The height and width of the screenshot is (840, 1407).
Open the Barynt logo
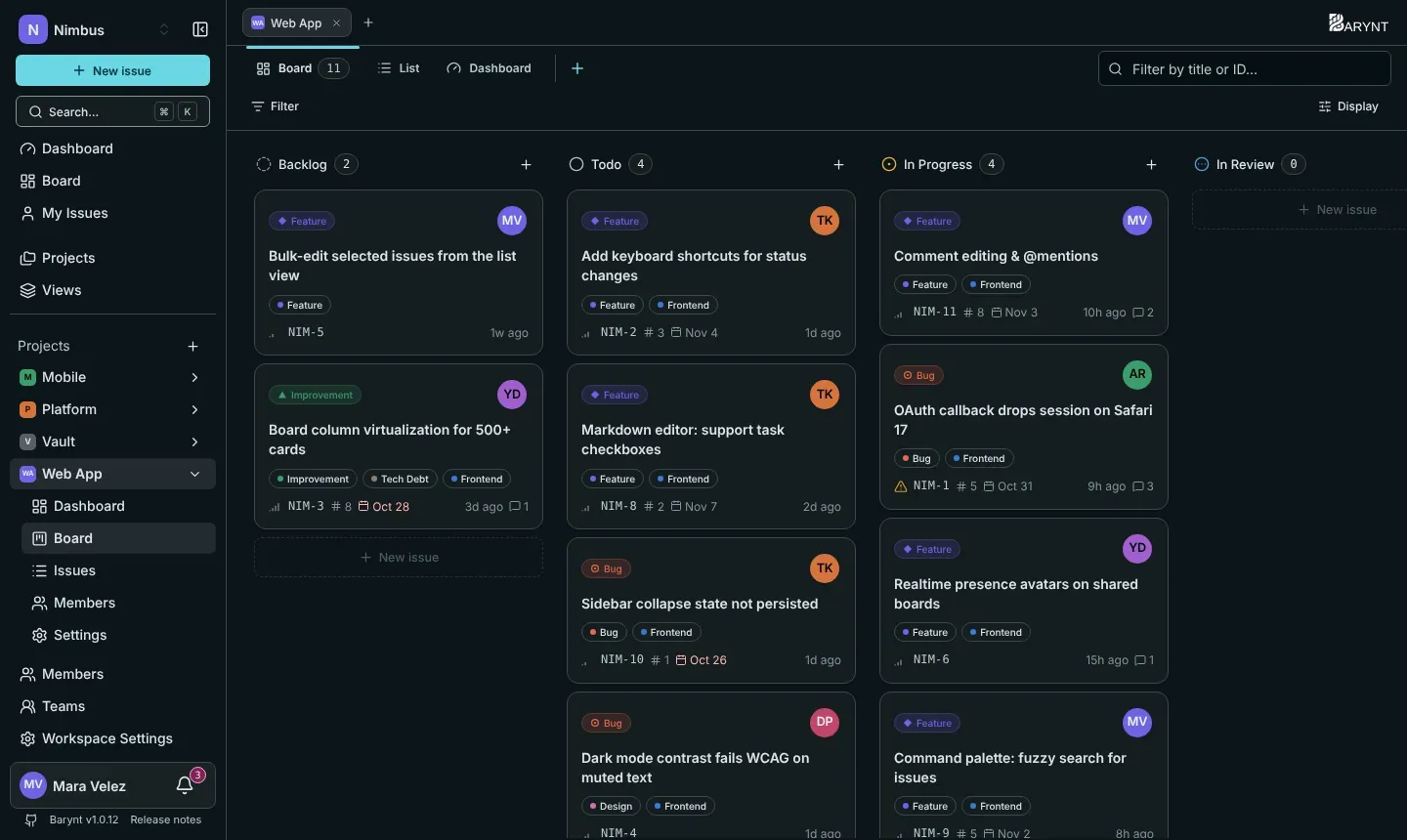(1358, 23)
